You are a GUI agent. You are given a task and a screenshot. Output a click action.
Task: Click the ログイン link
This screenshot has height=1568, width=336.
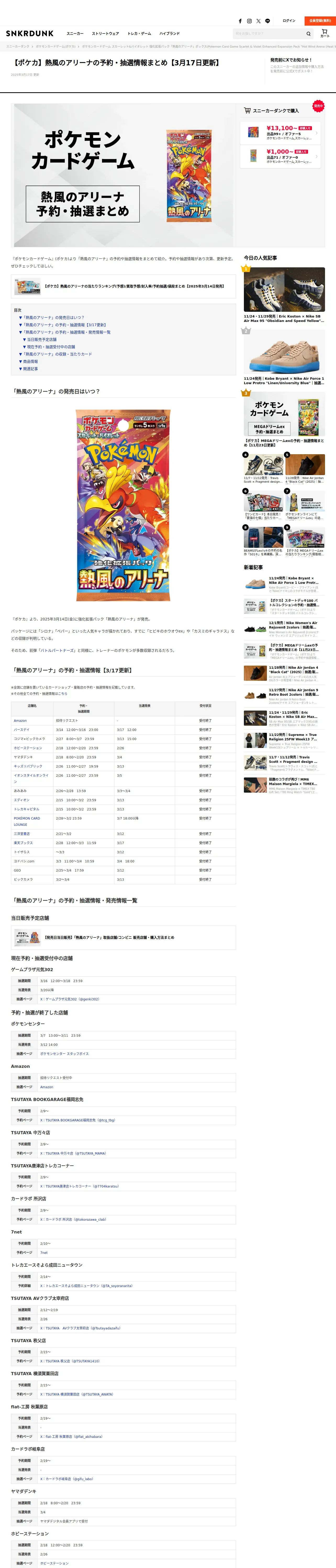pos(289,21)
